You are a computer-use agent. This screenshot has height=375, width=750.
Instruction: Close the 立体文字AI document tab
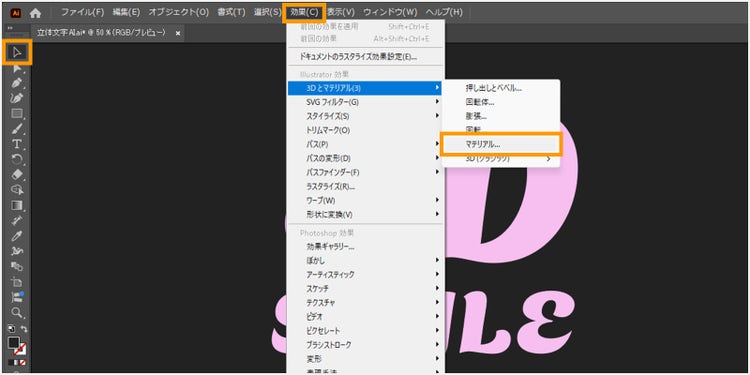[178, 33]
